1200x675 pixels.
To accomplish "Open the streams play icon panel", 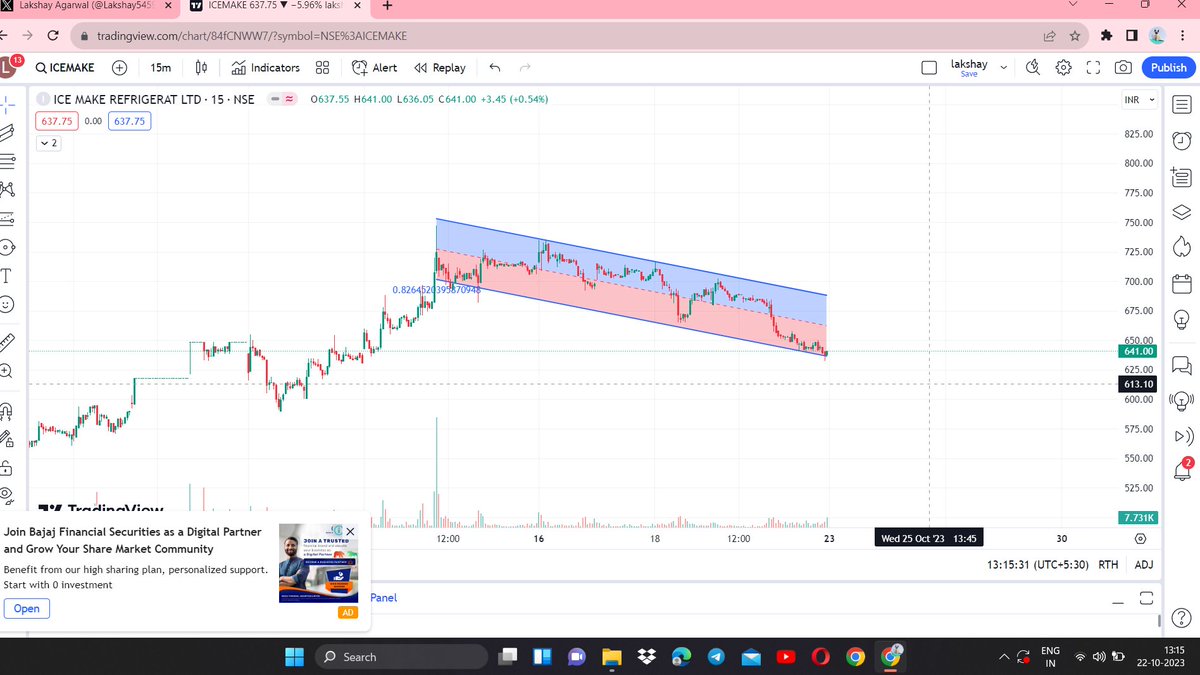I will (1182, 436).
